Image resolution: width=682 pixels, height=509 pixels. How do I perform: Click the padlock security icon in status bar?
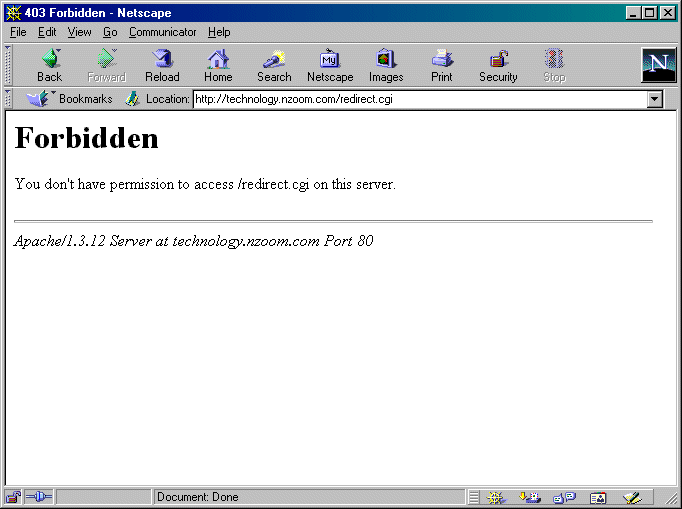14,497
